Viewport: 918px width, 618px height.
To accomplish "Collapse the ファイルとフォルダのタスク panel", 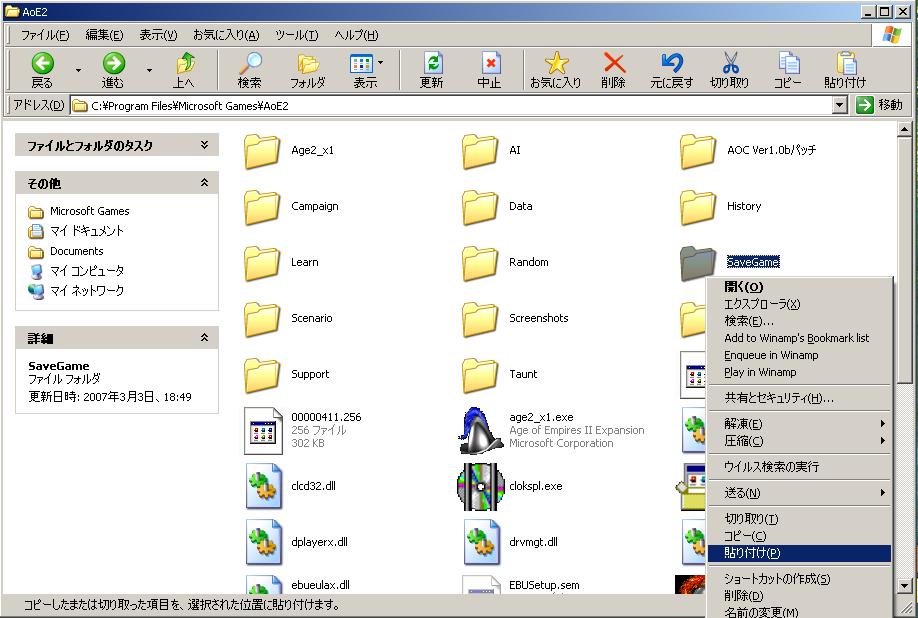I will coord(204,145).
